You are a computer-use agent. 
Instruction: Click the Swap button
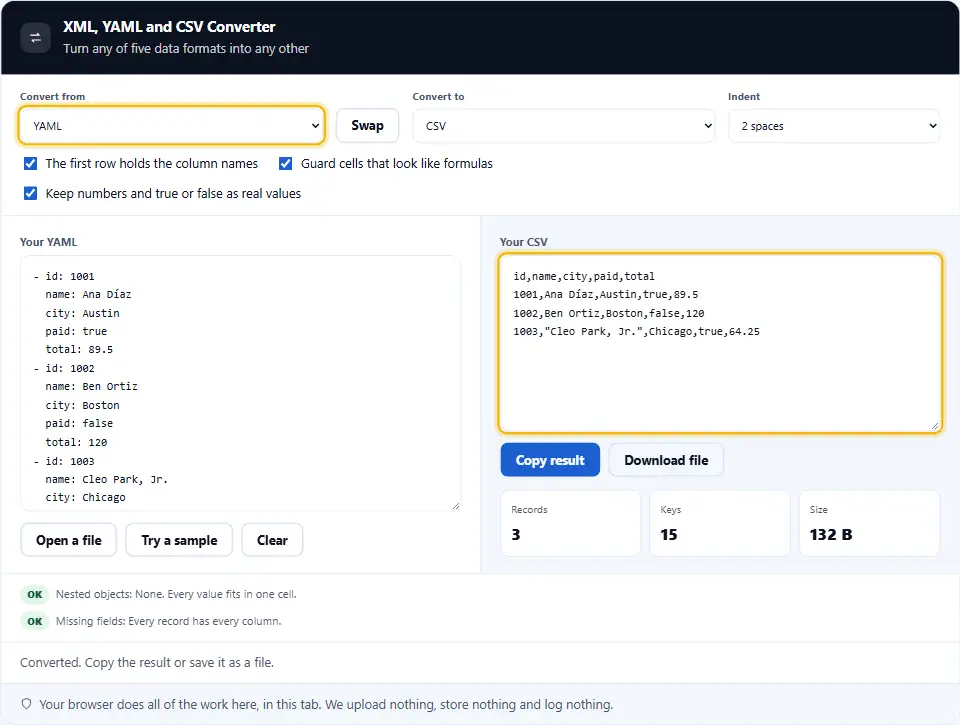click(x=367, y=126)
